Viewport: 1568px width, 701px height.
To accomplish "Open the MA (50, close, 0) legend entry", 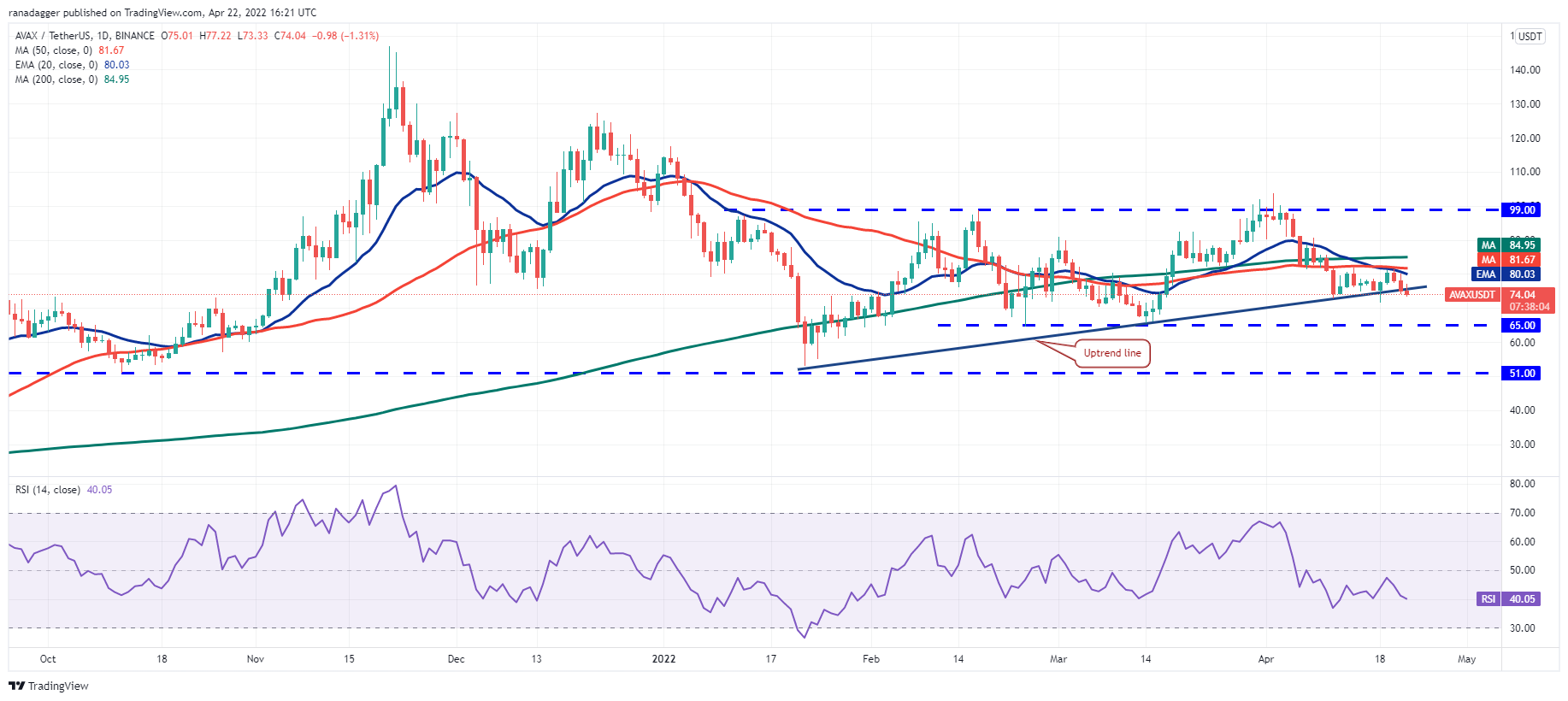I will coord(56,50).
